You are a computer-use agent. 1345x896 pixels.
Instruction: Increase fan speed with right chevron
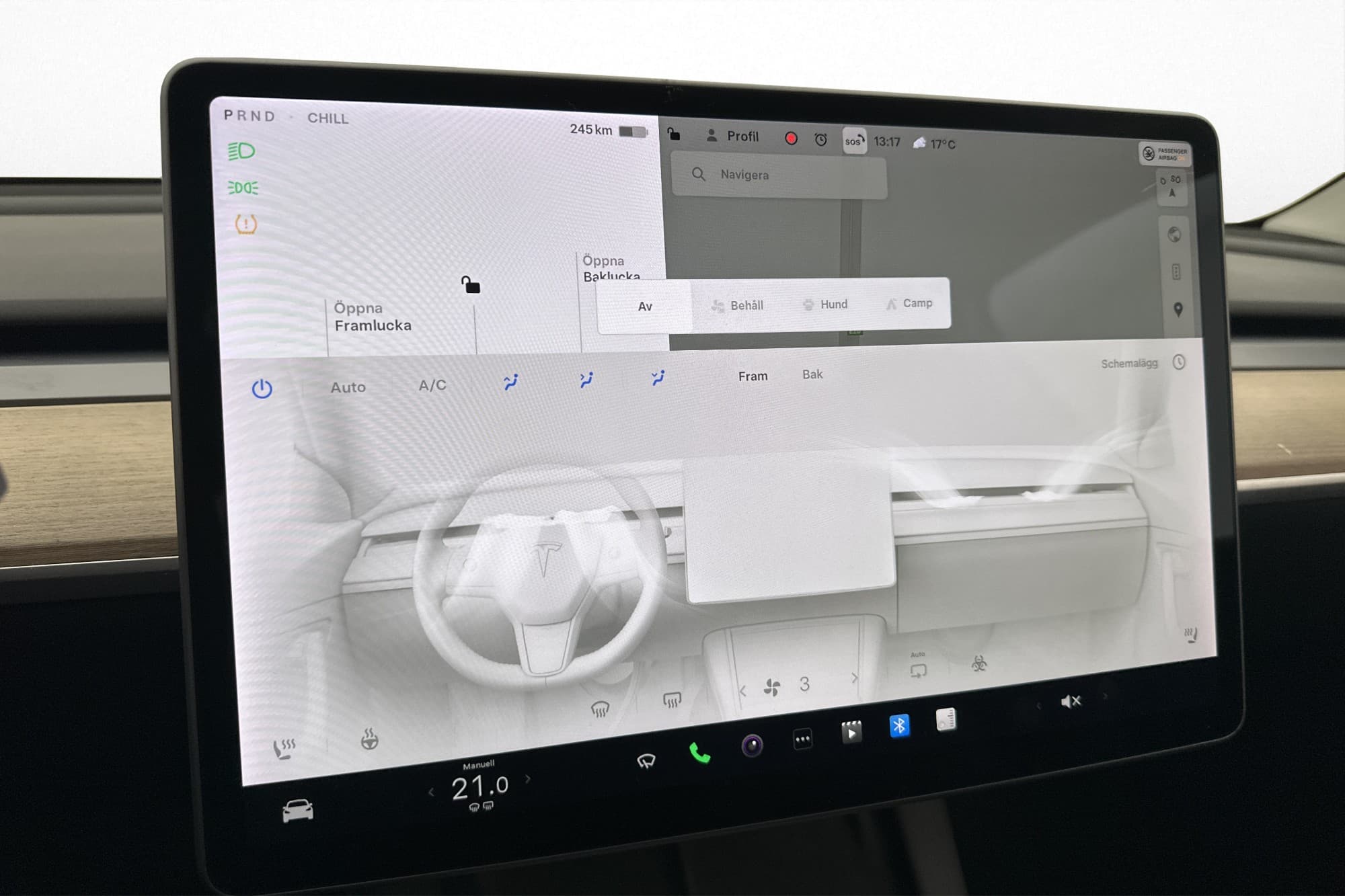855,678
